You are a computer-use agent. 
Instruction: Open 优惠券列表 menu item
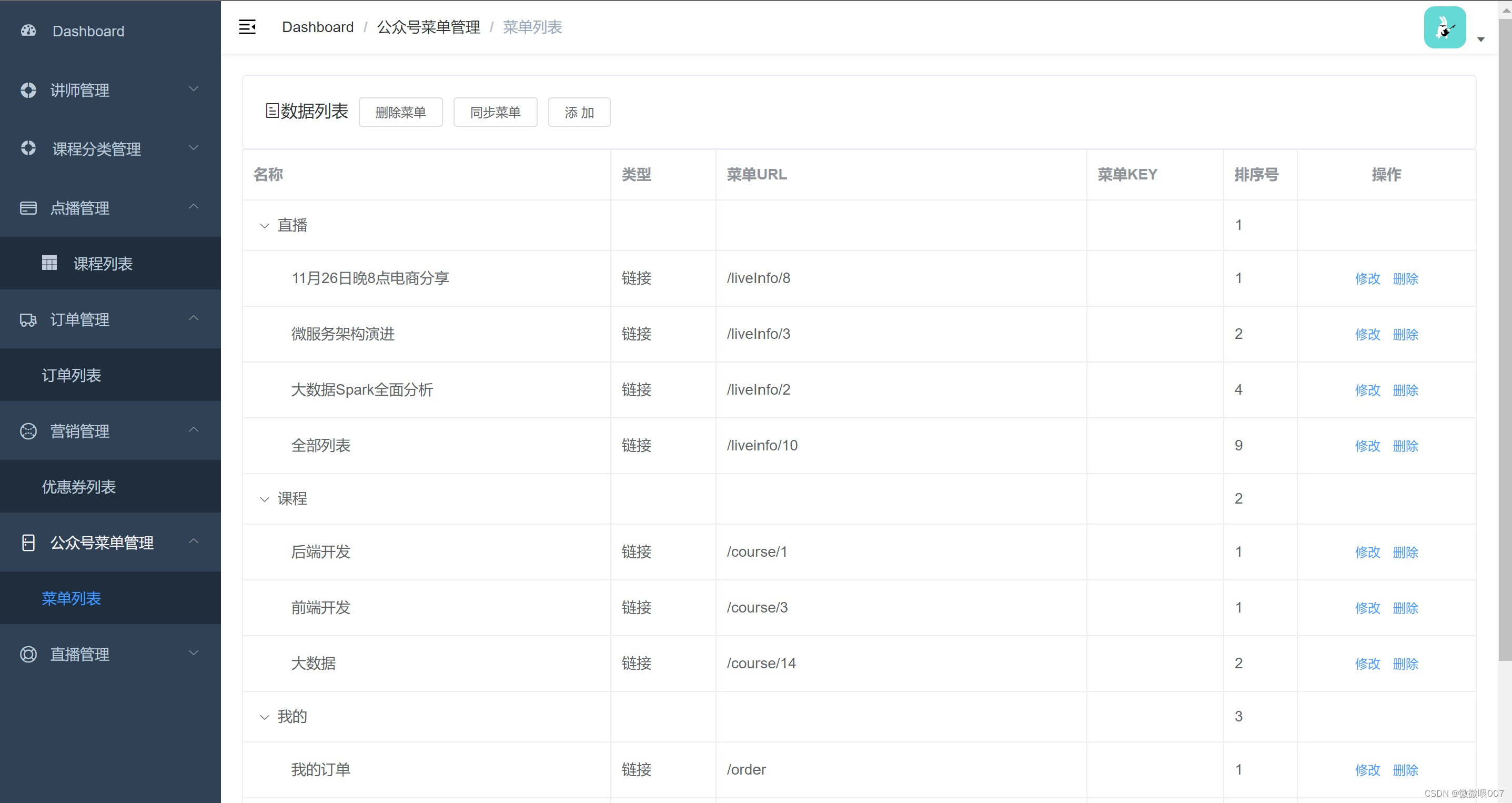click(x=79, y=487)
